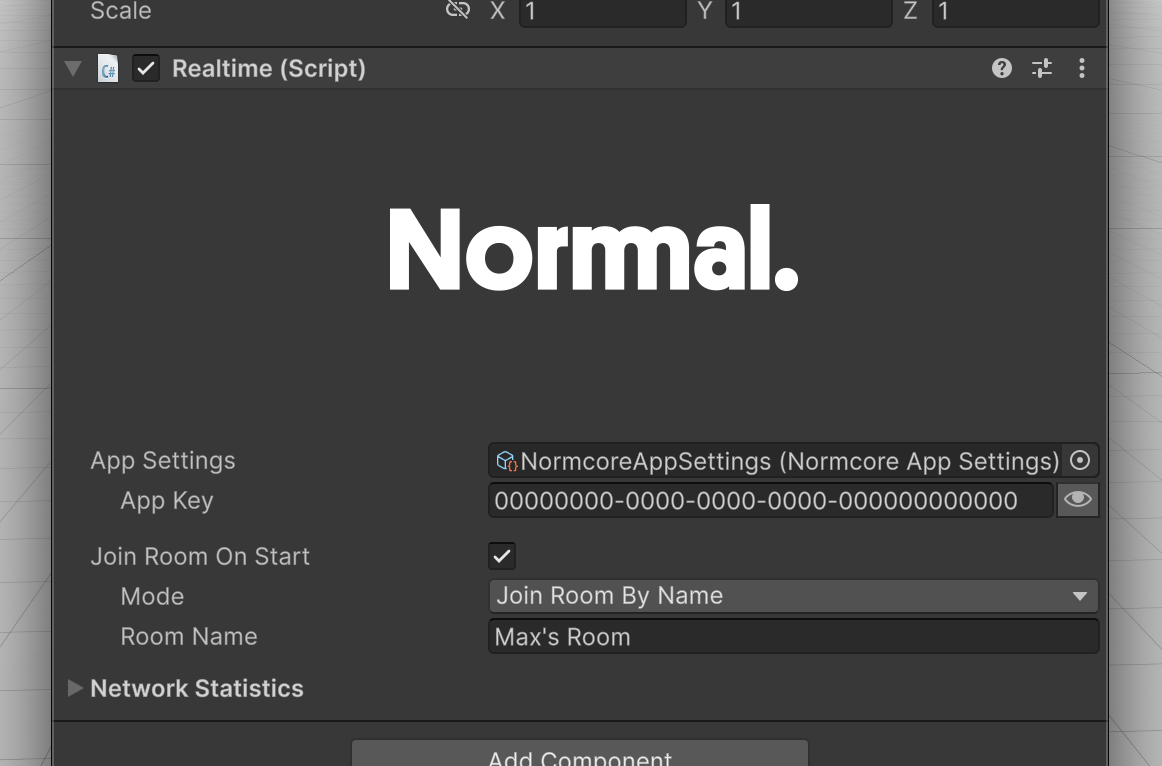This screenshot has width=1162, height=766.
Task: Open the presets selector for Realtime component
Action: point(1042,69)
